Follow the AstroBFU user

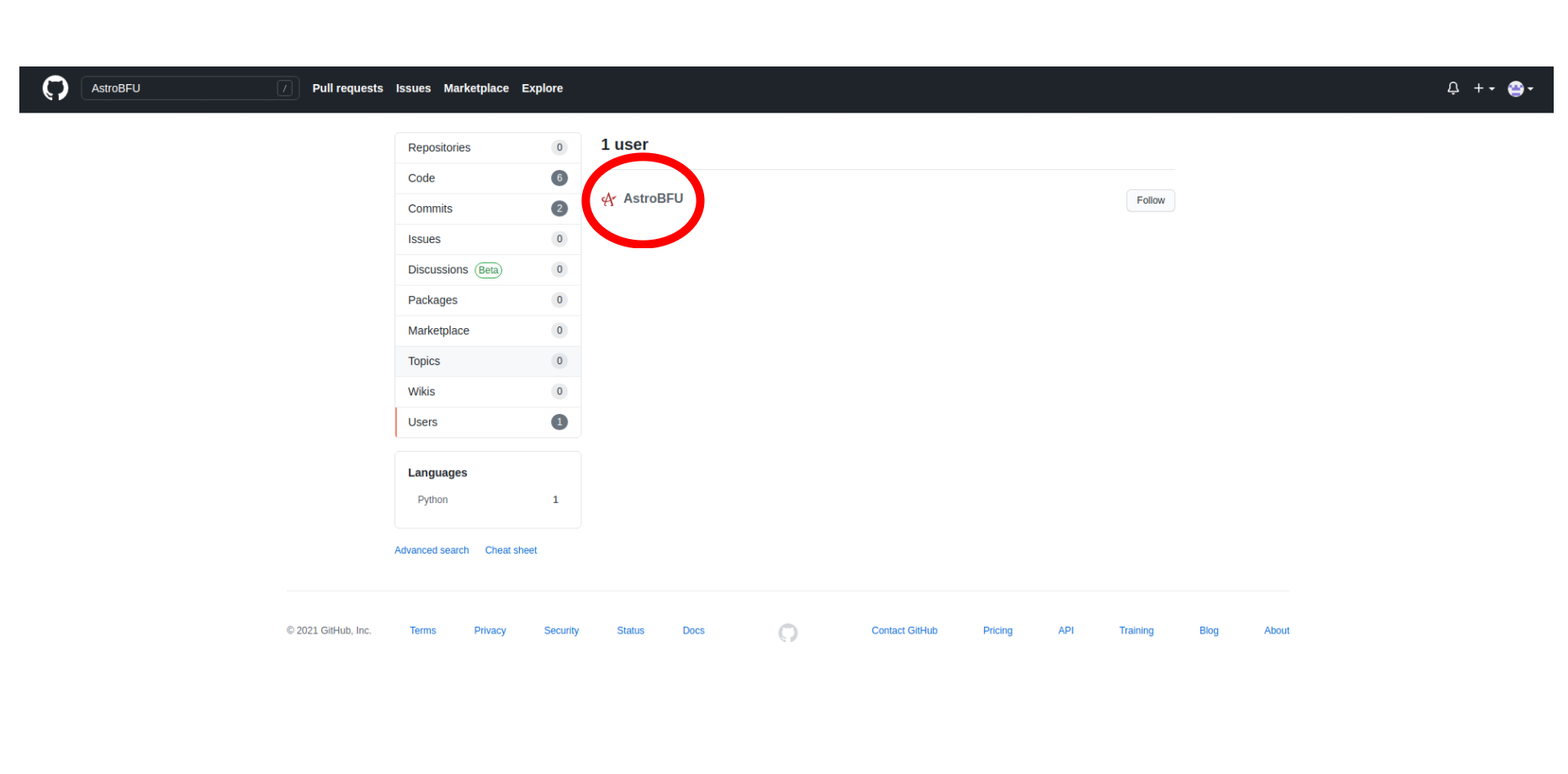pyautogui.click(x=1150, y=200)
